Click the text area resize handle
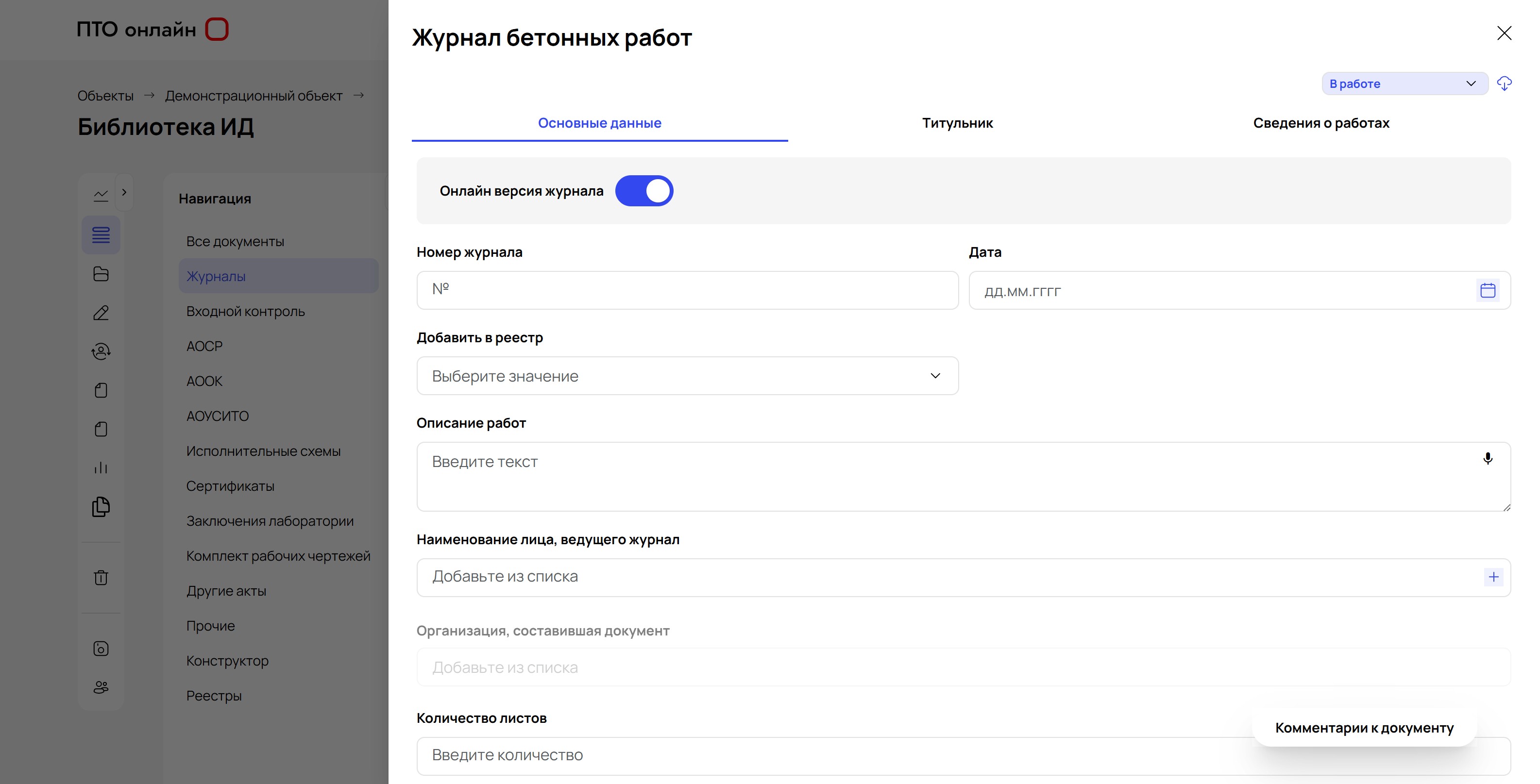 (1506, 507)
